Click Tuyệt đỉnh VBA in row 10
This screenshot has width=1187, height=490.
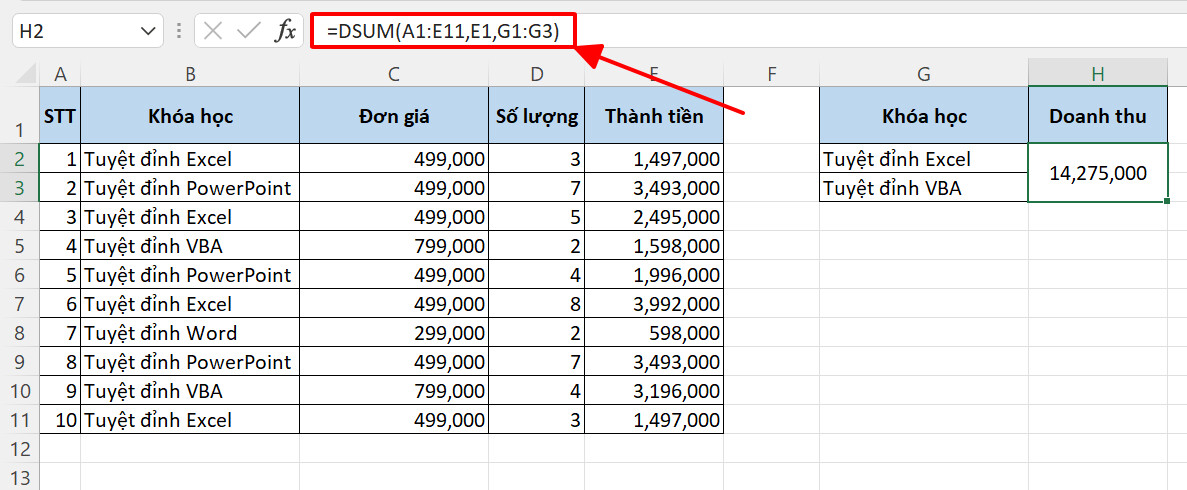click(190, 391)
